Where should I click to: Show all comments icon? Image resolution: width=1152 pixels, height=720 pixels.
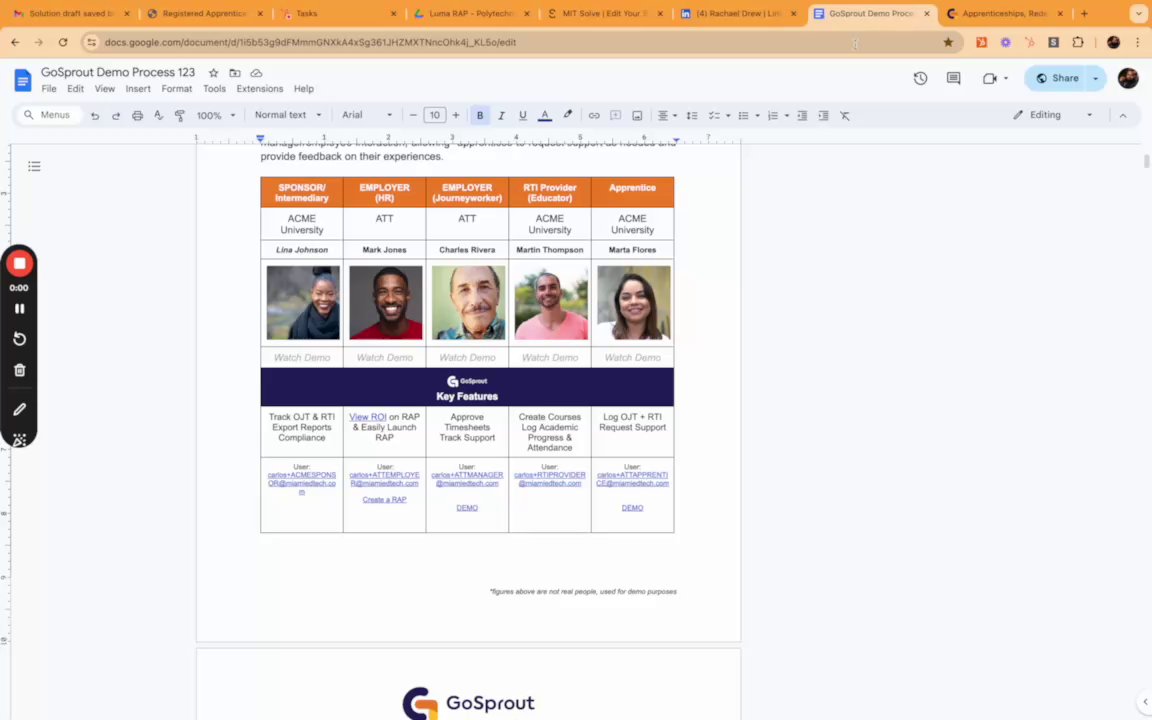pos(954,79)
